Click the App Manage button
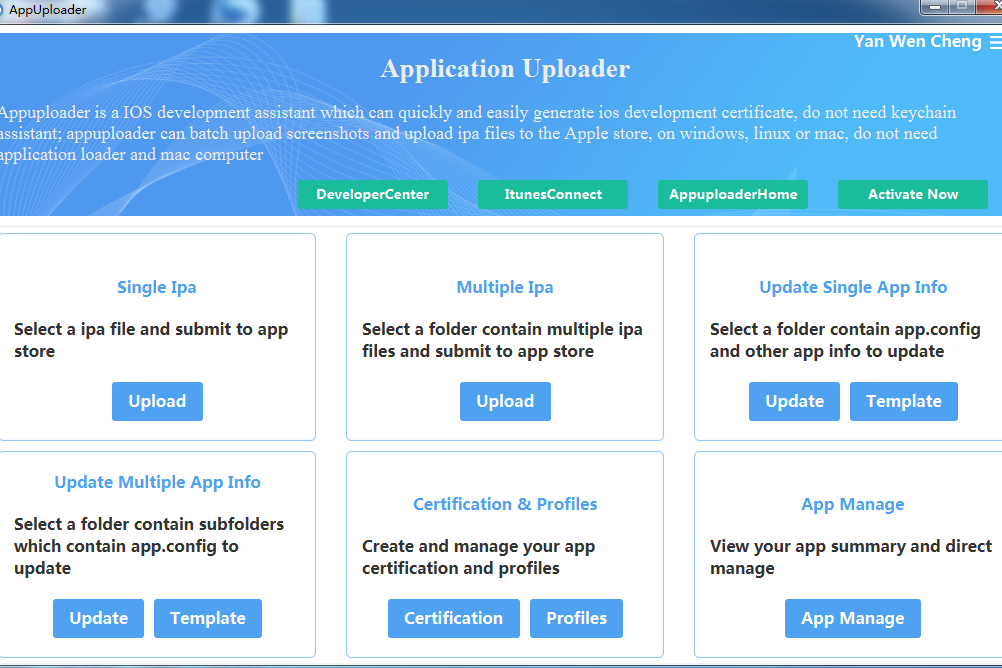The image size is (1002, 668). click(x=852, y=618)
